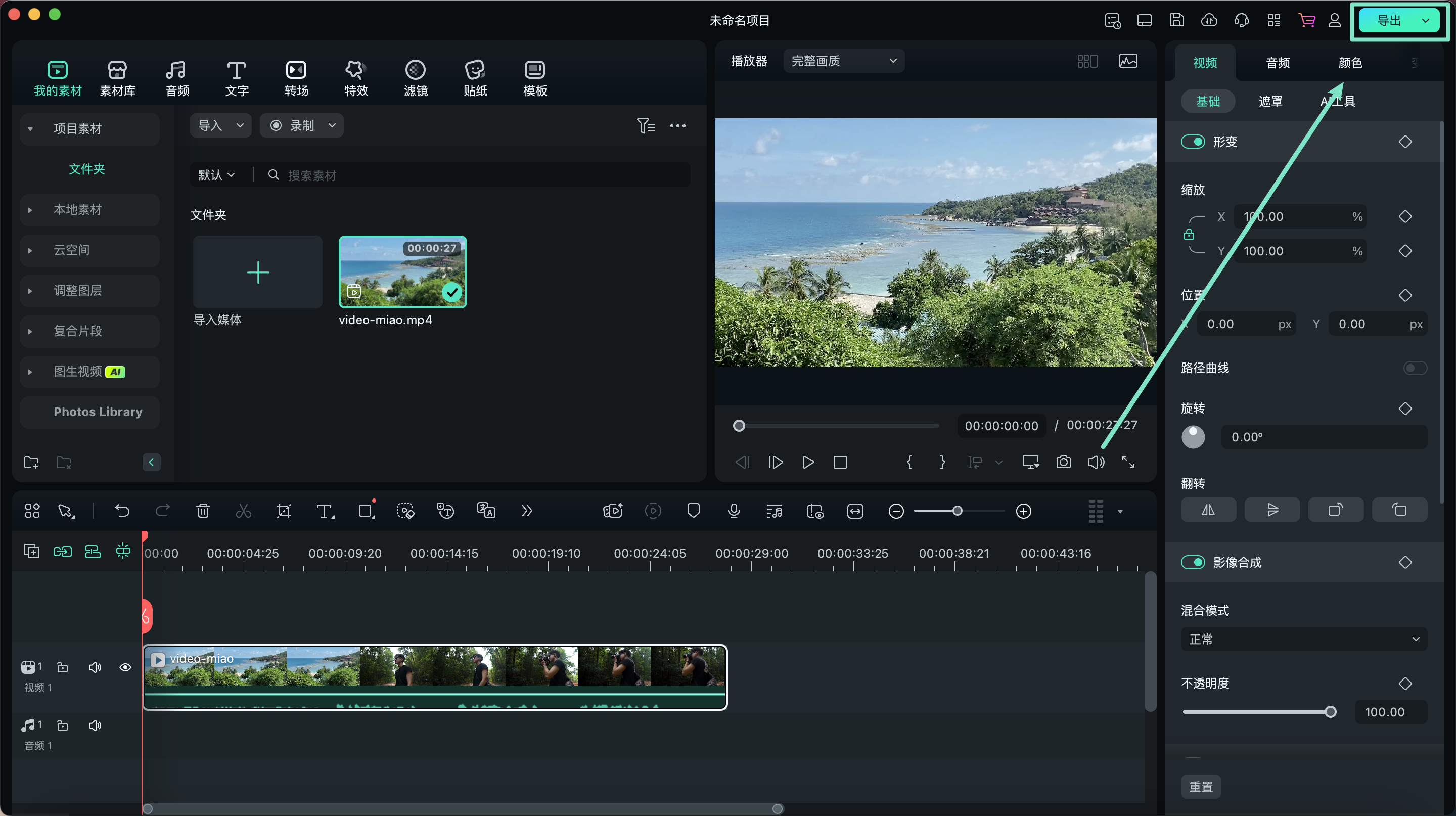Viewport: 1456px width, 816px height.
Task: Click the scissors/cut tool icon
Action: click(x=243, y=510)
